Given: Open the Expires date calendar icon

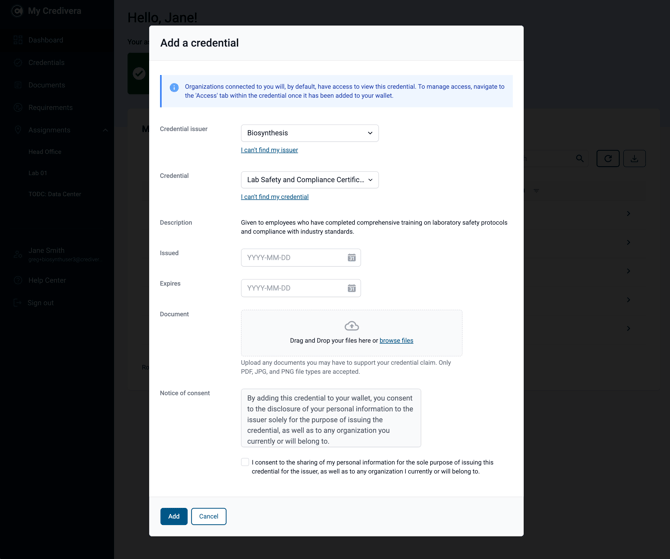Looking at the screenshot, I should (351, 288).
